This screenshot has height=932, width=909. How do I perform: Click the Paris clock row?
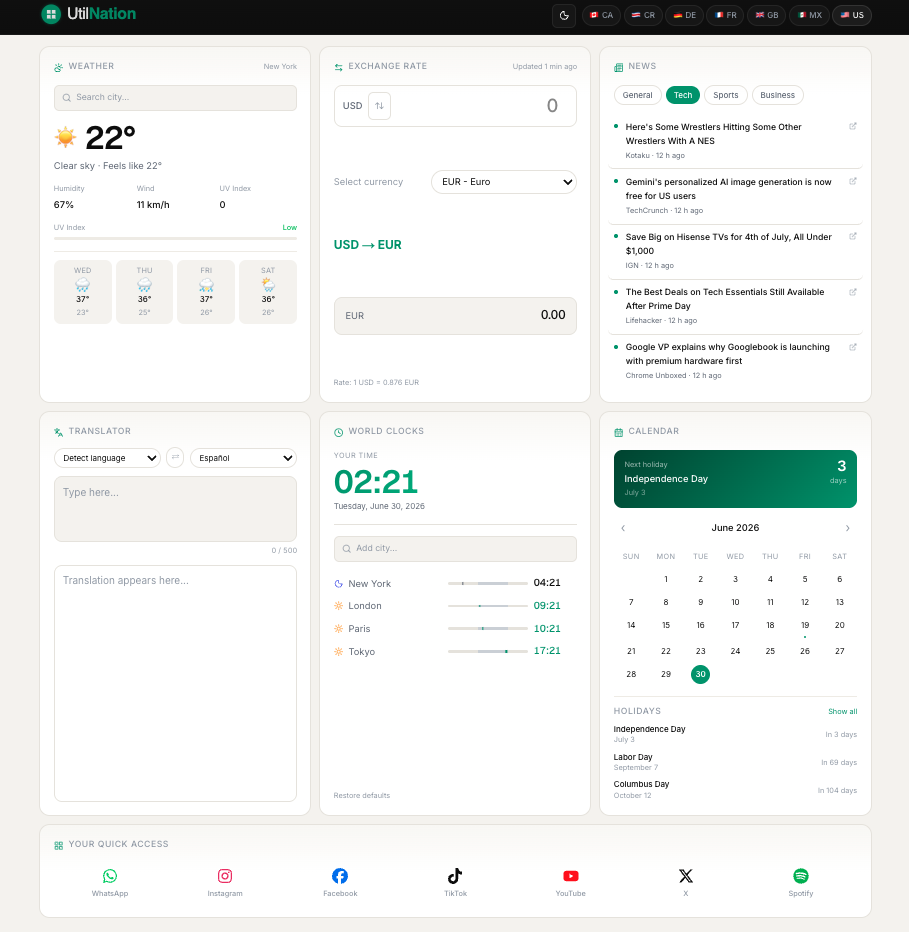455,628
